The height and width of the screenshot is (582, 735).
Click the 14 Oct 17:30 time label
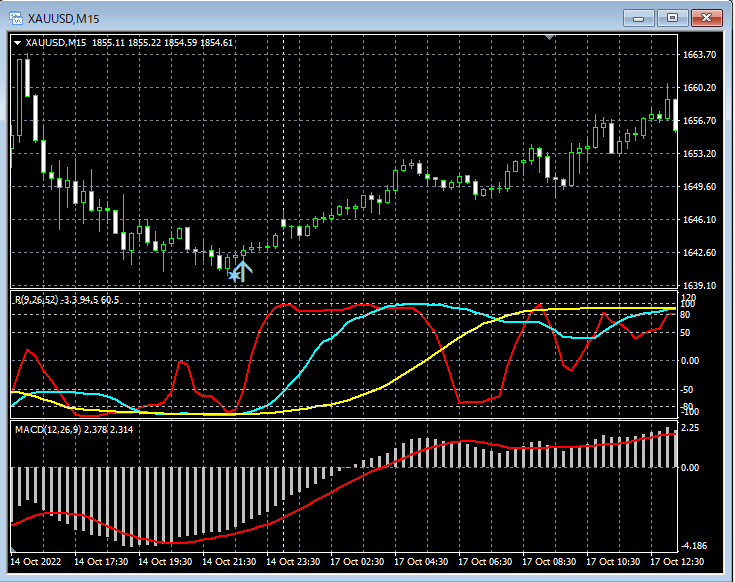(x=101, y=561)
